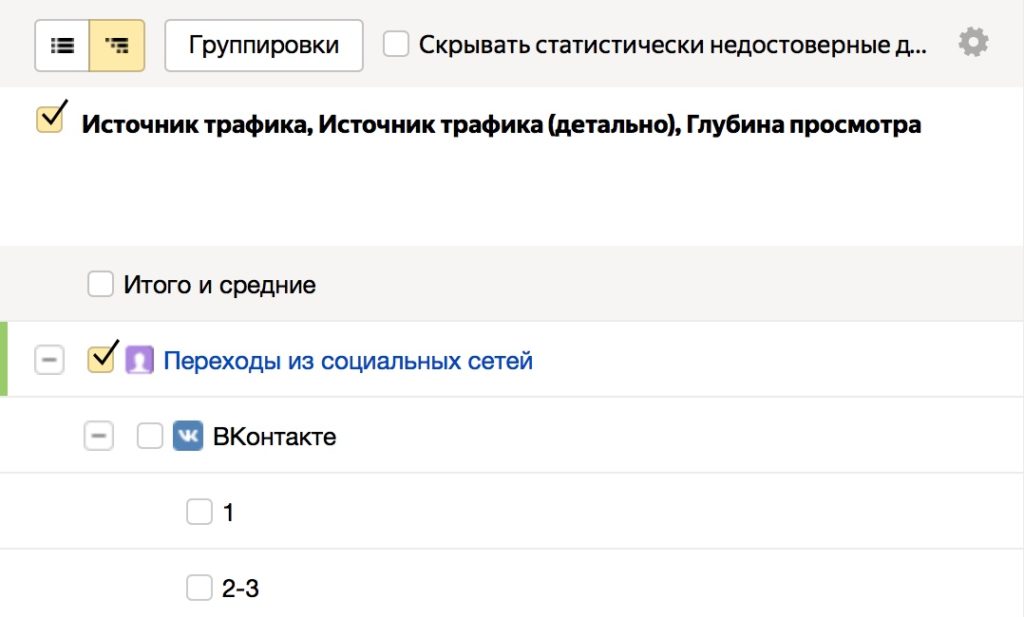Click the ВКонтакте row label

(274, 437)
